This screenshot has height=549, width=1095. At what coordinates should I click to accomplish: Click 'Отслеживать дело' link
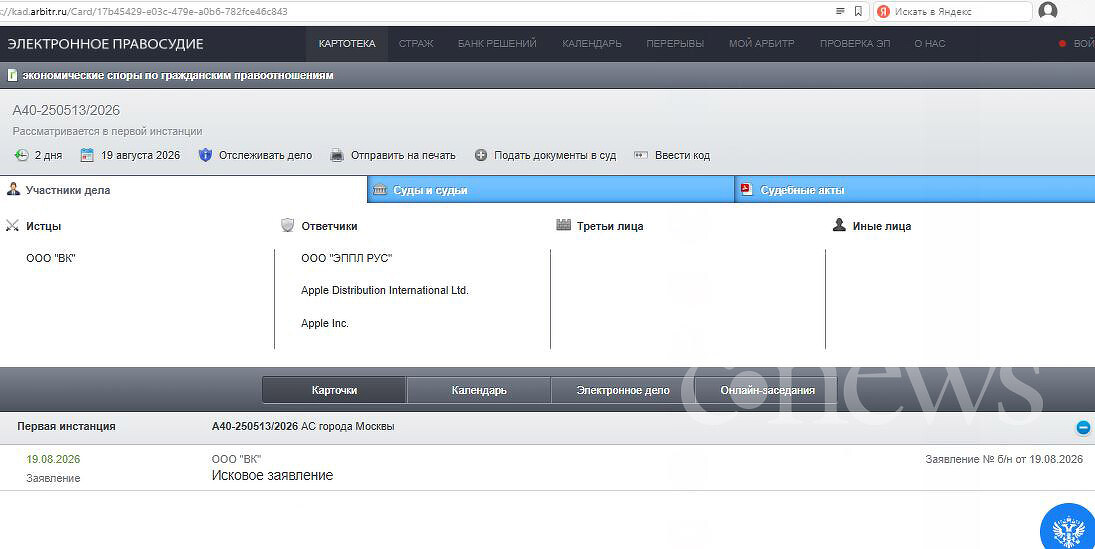265,155
